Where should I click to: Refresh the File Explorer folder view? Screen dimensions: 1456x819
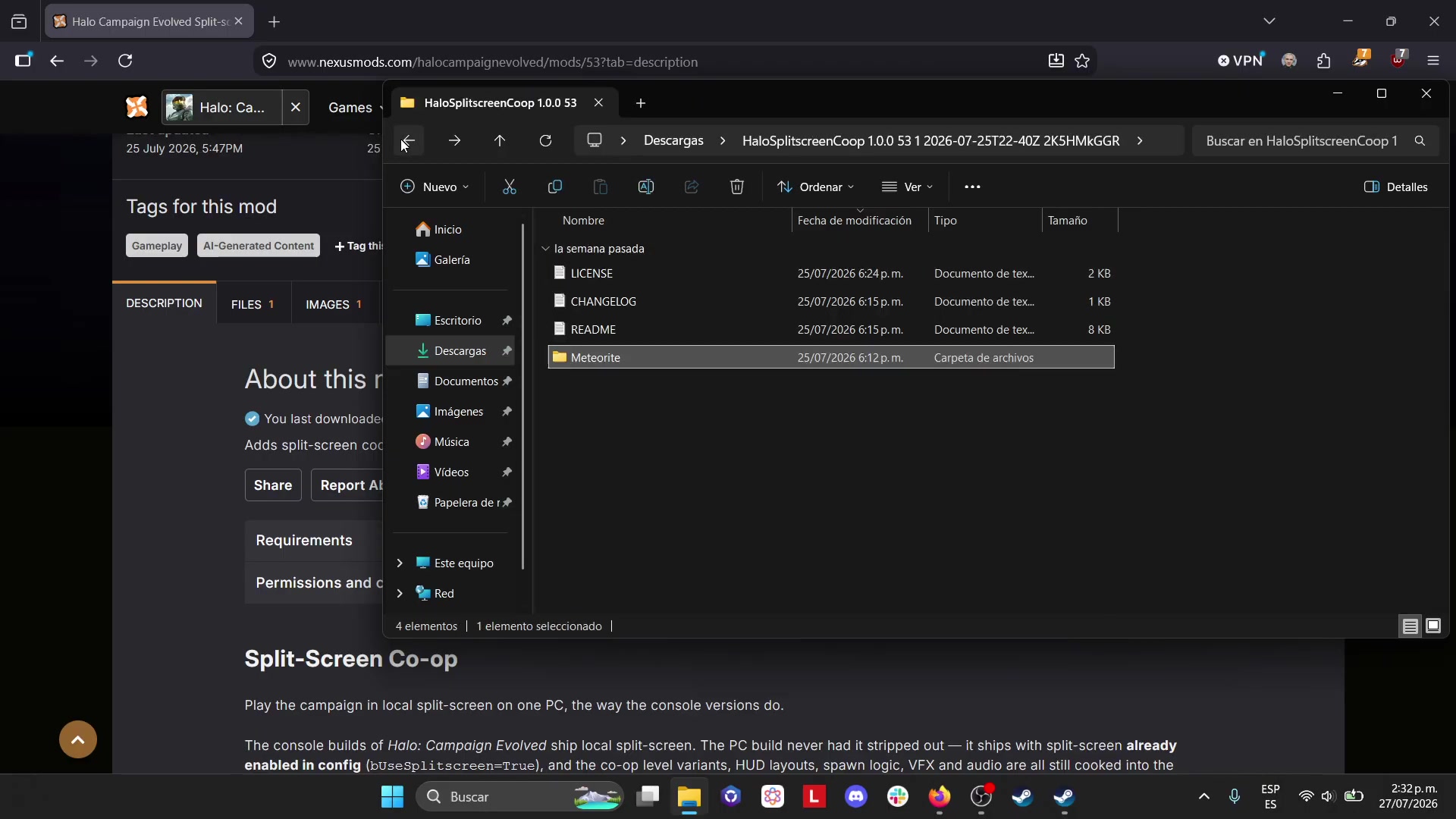tap(545, 141)
